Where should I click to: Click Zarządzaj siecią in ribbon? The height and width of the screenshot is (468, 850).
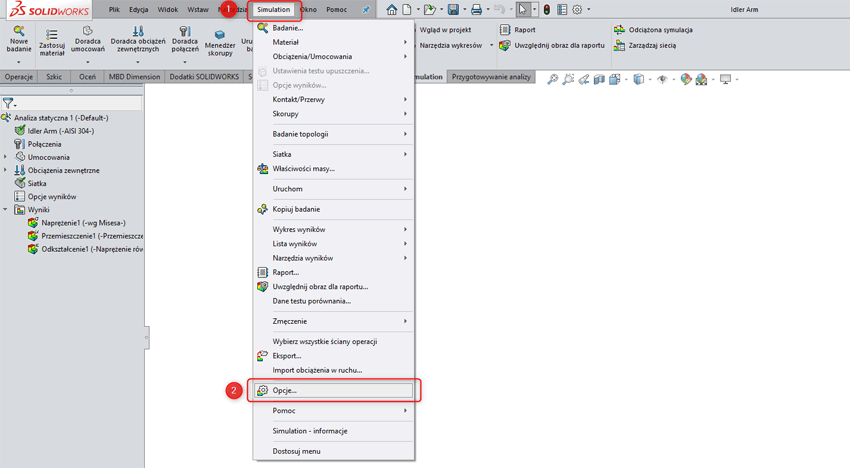click(645, 46)
